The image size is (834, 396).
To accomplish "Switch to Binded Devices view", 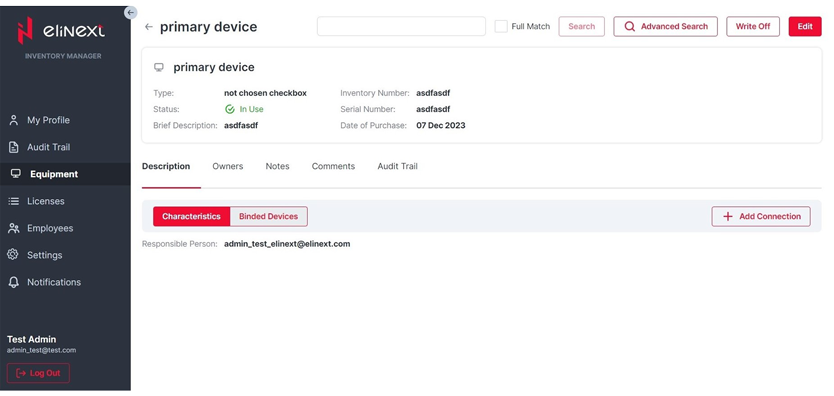I will (269, 216).
